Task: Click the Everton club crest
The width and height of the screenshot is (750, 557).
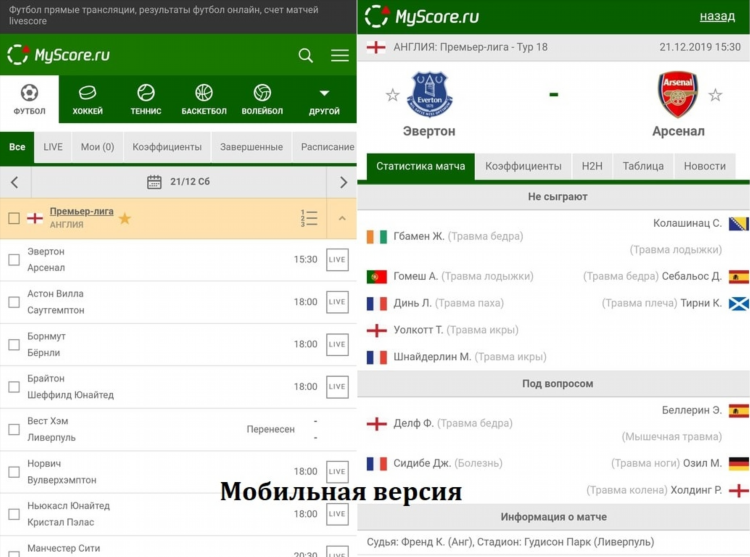Action: [430, 95]
